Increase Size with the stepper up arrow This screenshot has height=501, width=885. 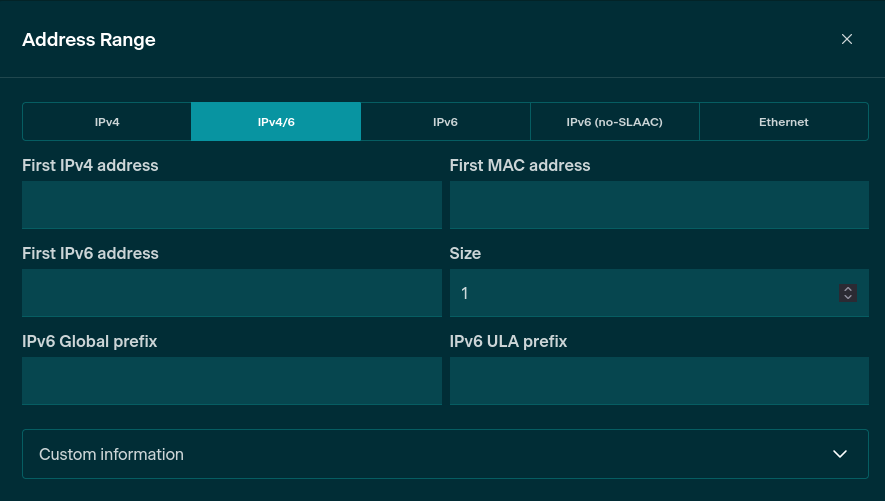848,289
